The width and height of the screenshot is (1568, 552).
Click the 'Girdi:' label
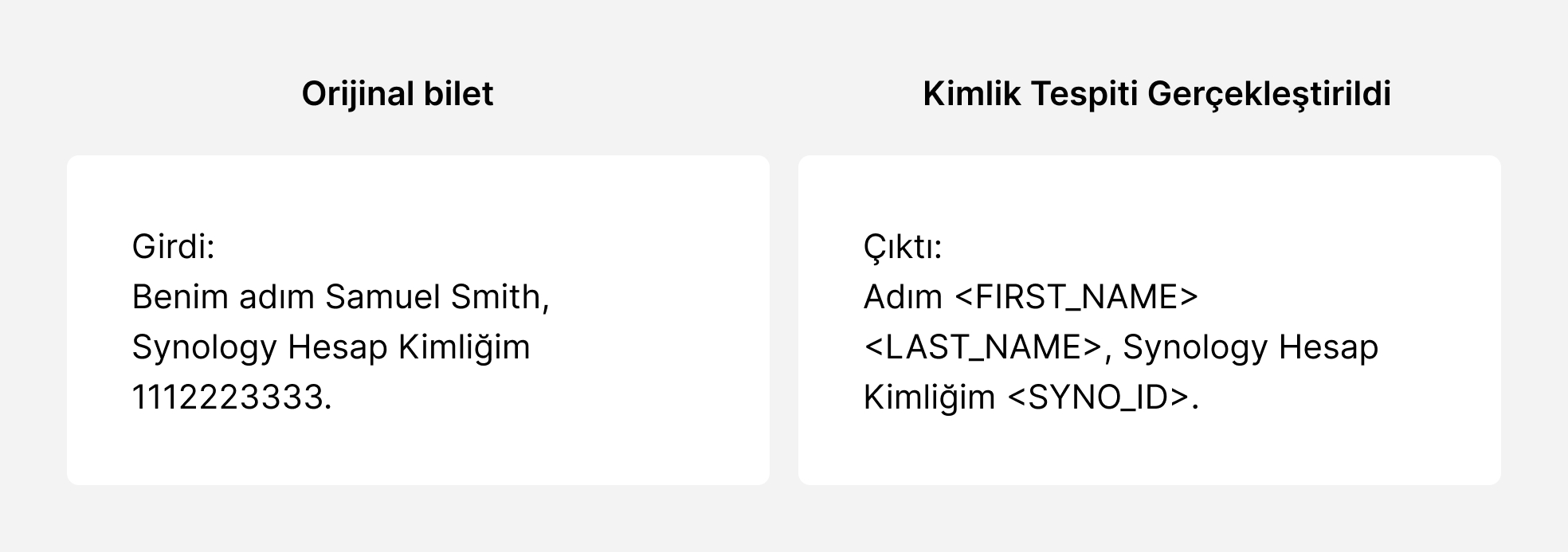(x=174, y=247)
